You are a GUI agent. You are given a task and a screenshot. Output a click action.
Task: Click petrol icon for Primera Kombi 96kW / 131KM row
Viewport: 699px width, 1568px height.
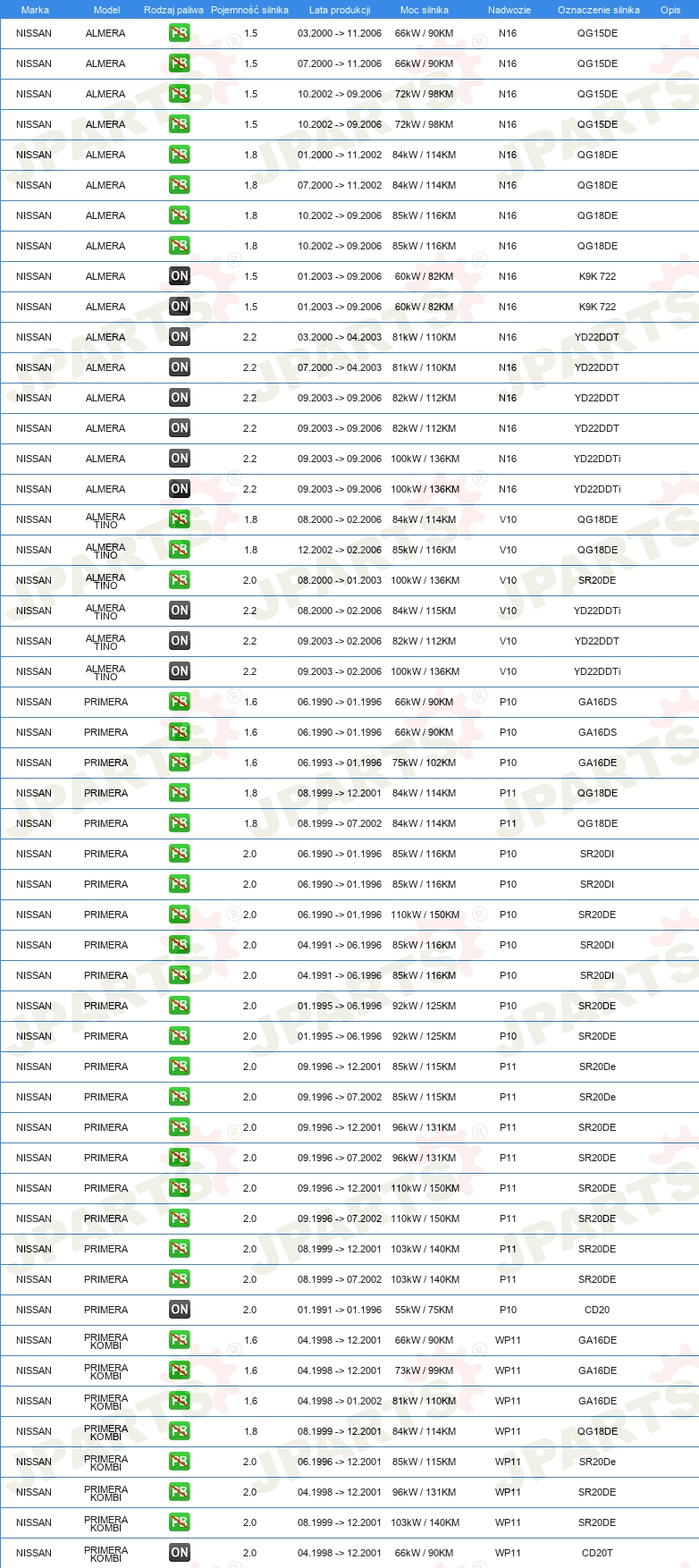(180, 1492)
